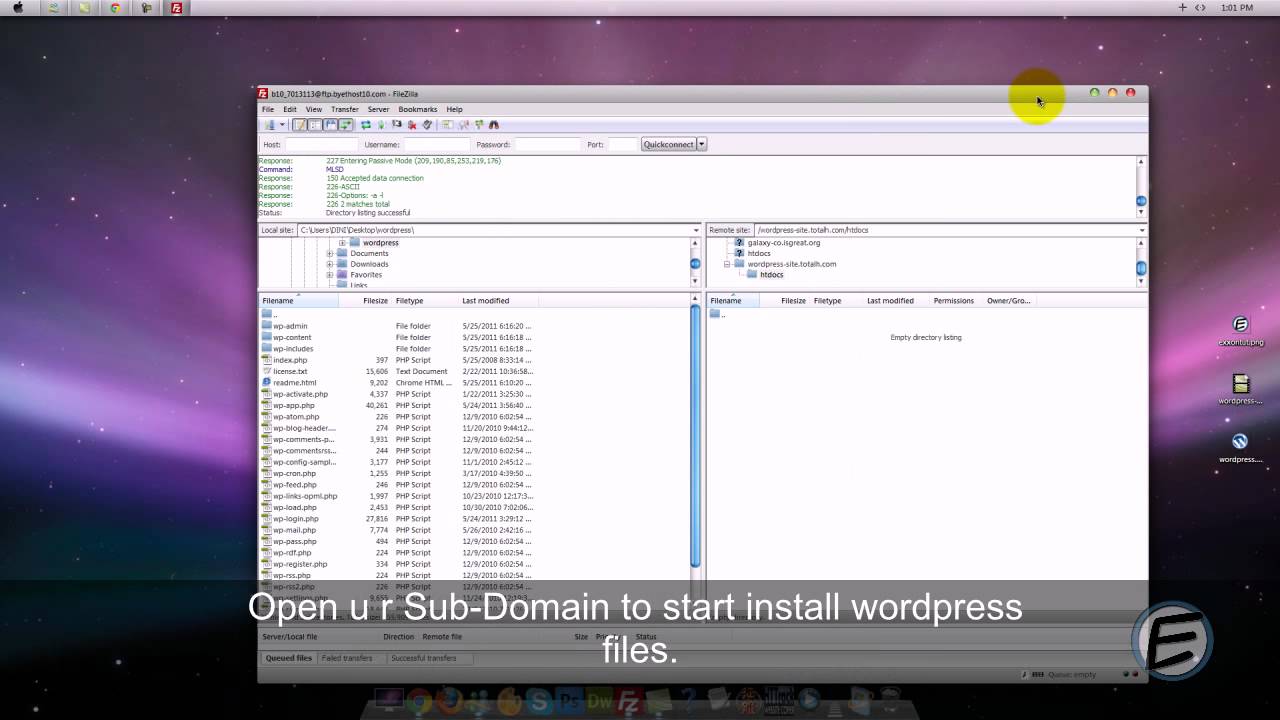Expand the Downloads folder in local tree
The image size is (1280, 720).
click(x=330, y=264)
